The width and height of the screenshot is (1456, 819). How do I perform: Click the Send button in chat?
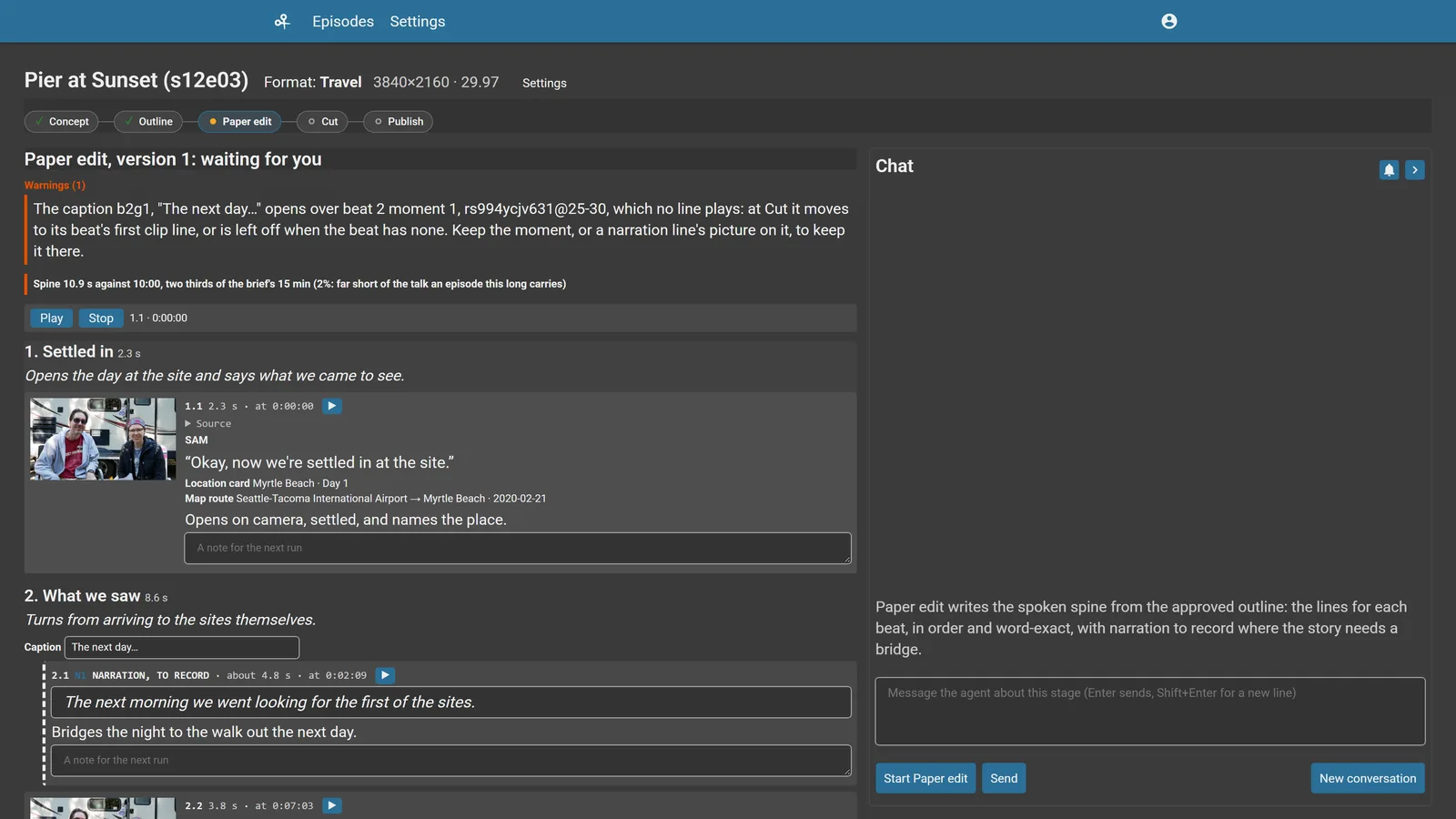[x=1004, y=778]
